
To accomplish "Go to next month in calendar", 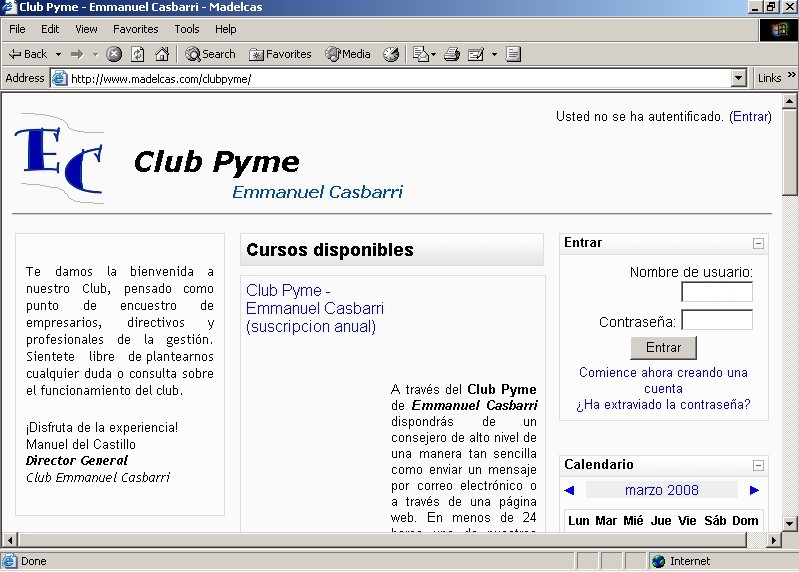I will coord(754,490).
